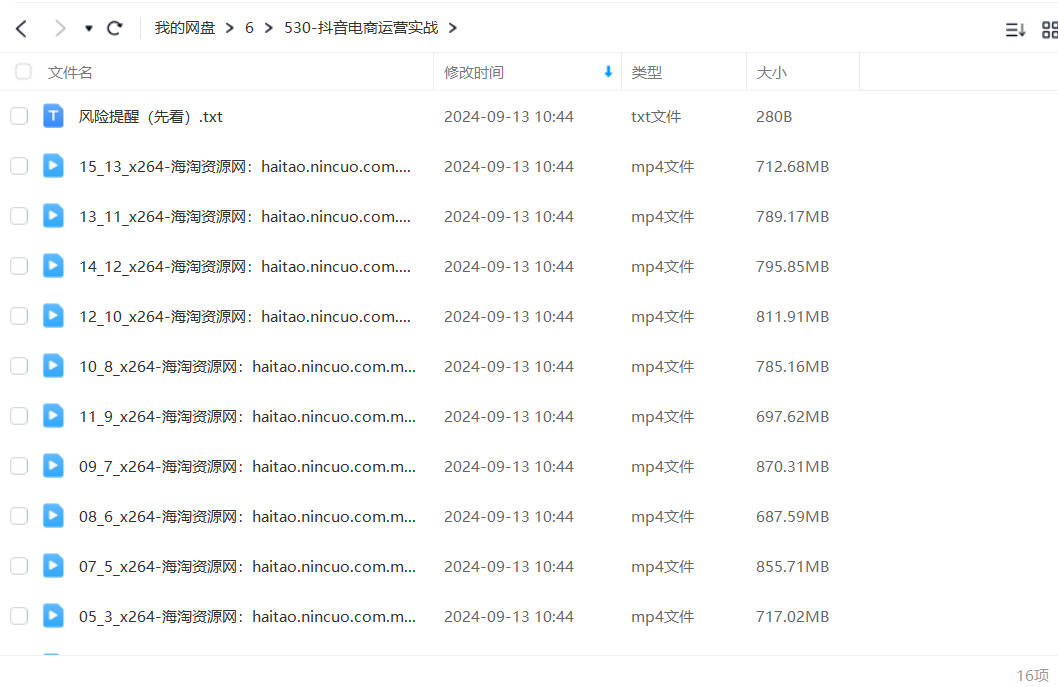The width and height of the screenshot is (1058, 687).
Task: Click the txt文件 type cell
Action: (656, 117)
